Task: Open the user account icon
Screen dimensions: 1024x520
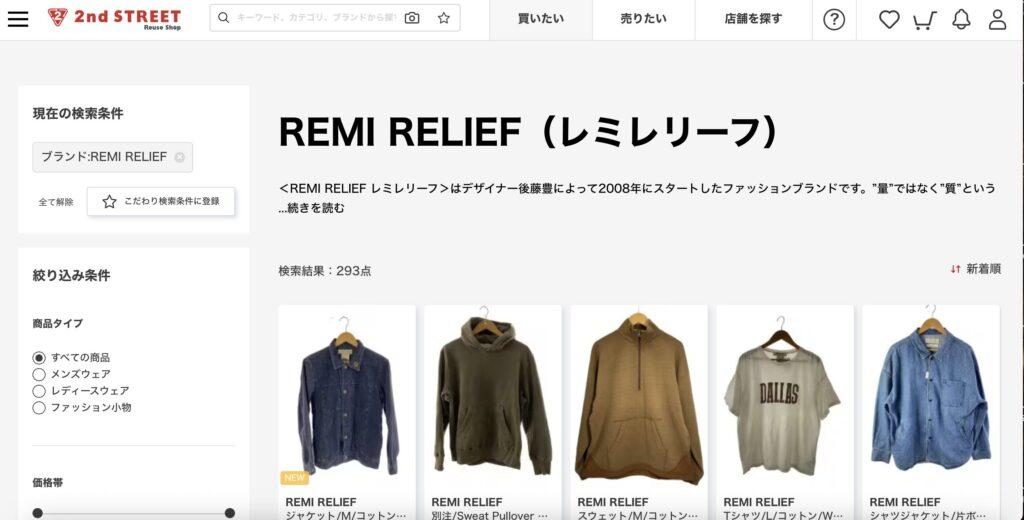Action: pos(997,20)
